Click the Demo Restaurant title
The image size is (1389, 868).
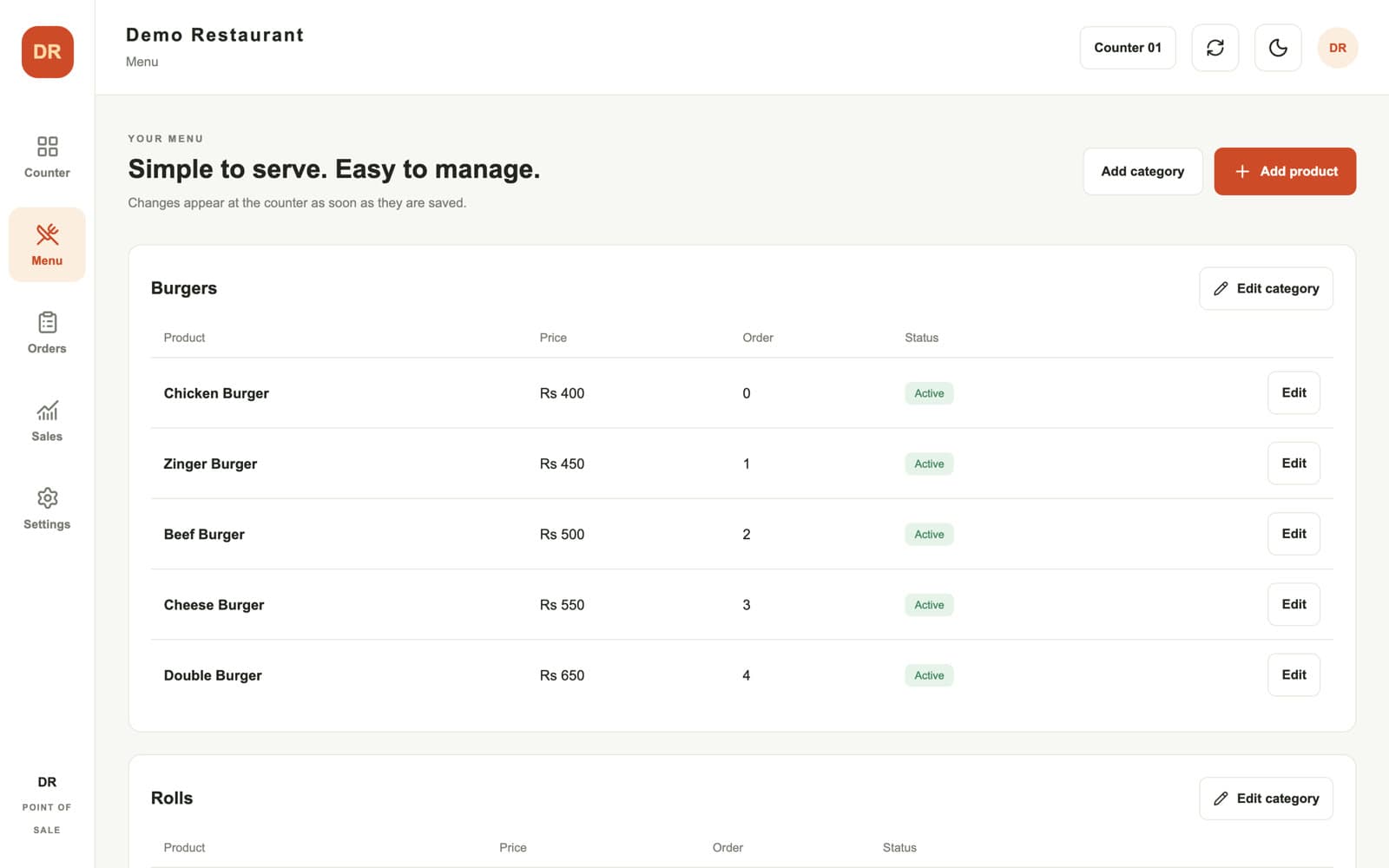(x=214, y=35)
